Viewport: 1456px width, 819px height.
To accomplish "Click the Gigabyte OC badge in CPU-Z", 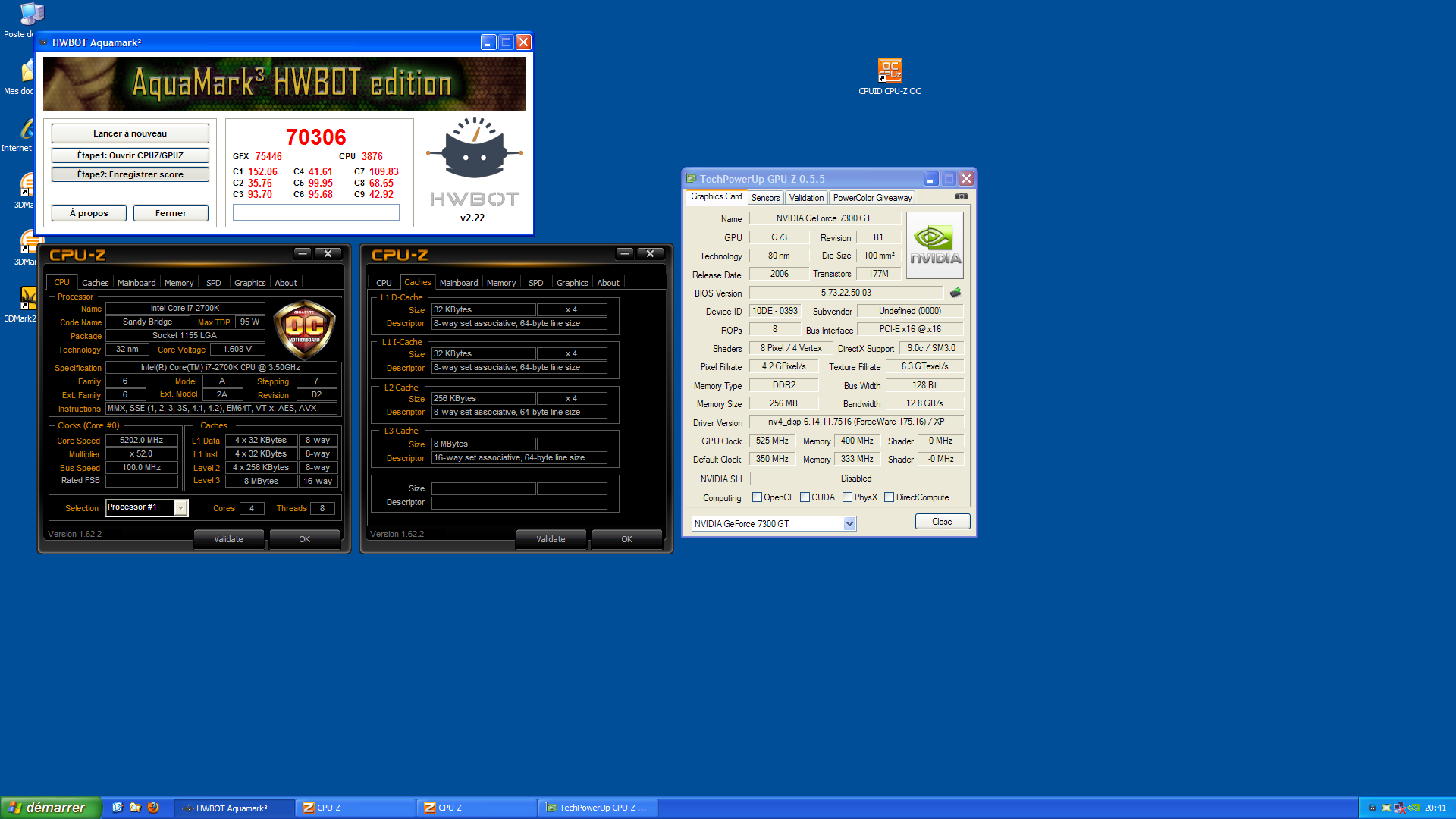I will [304, 328].
